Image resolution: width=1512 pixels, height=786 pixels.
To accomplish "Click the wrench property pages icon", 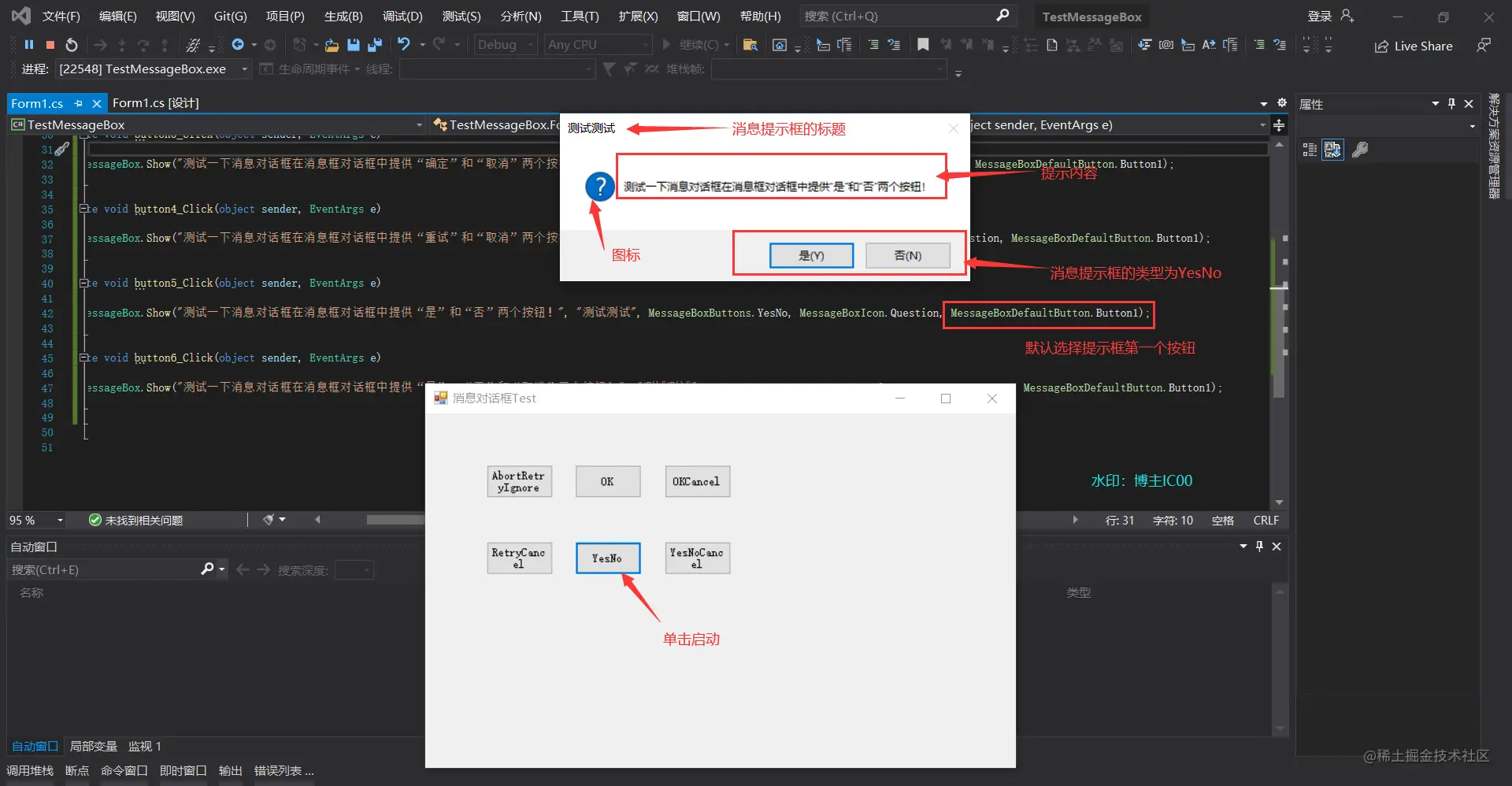I will pos(1360,150).
